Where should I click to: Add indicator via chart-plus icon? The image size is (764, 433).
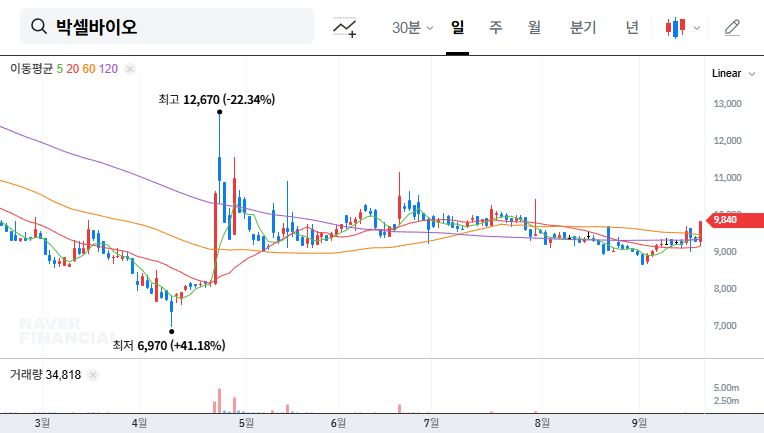point(344,27)
